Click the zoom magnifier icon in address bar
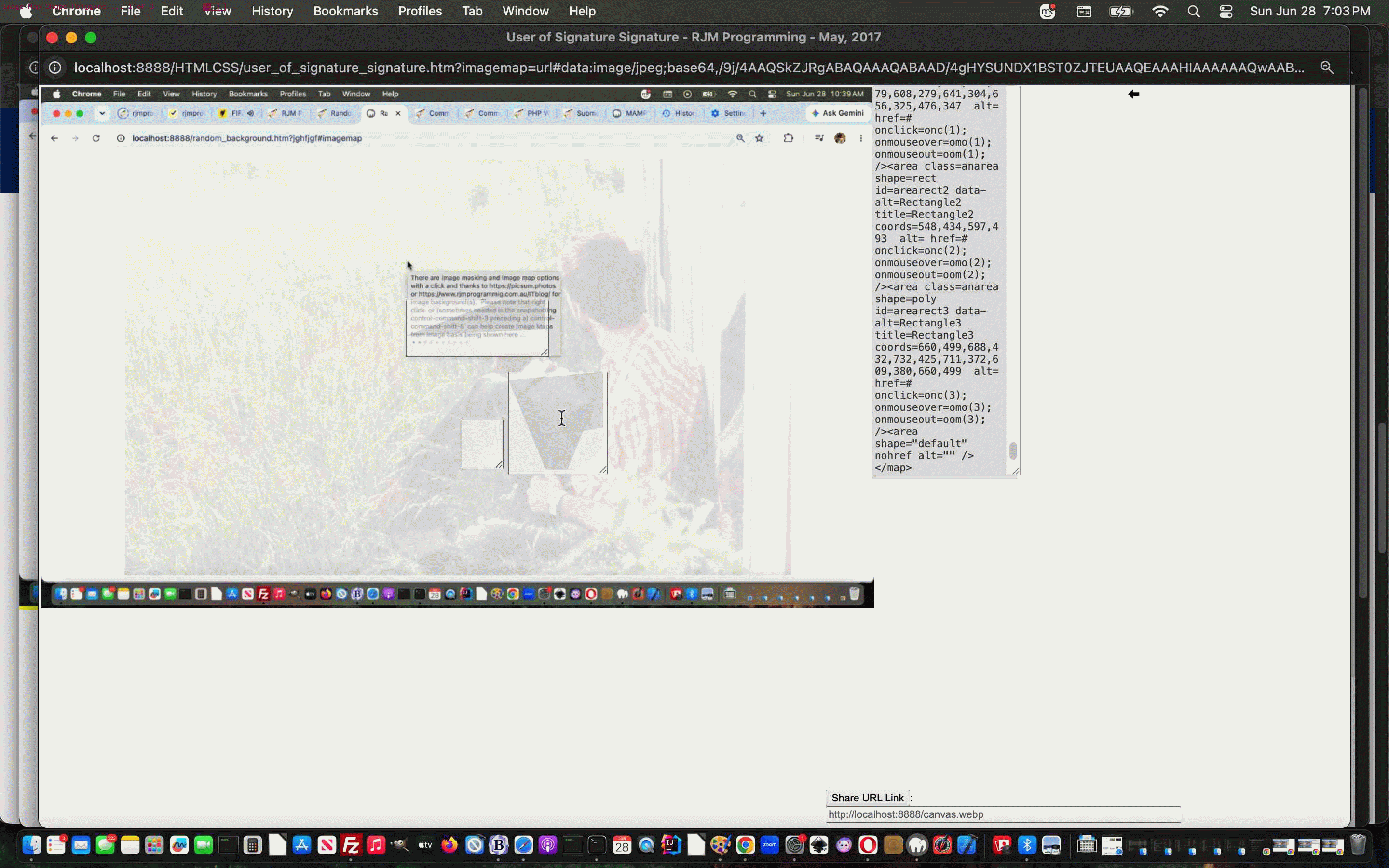The image size is (1389, 868). [x=1326, y=67]
